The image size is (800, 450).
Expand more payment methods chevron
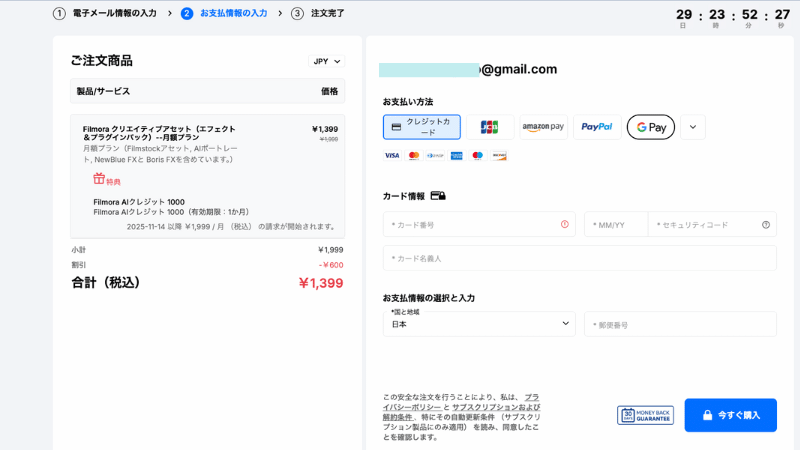(693, 127)
